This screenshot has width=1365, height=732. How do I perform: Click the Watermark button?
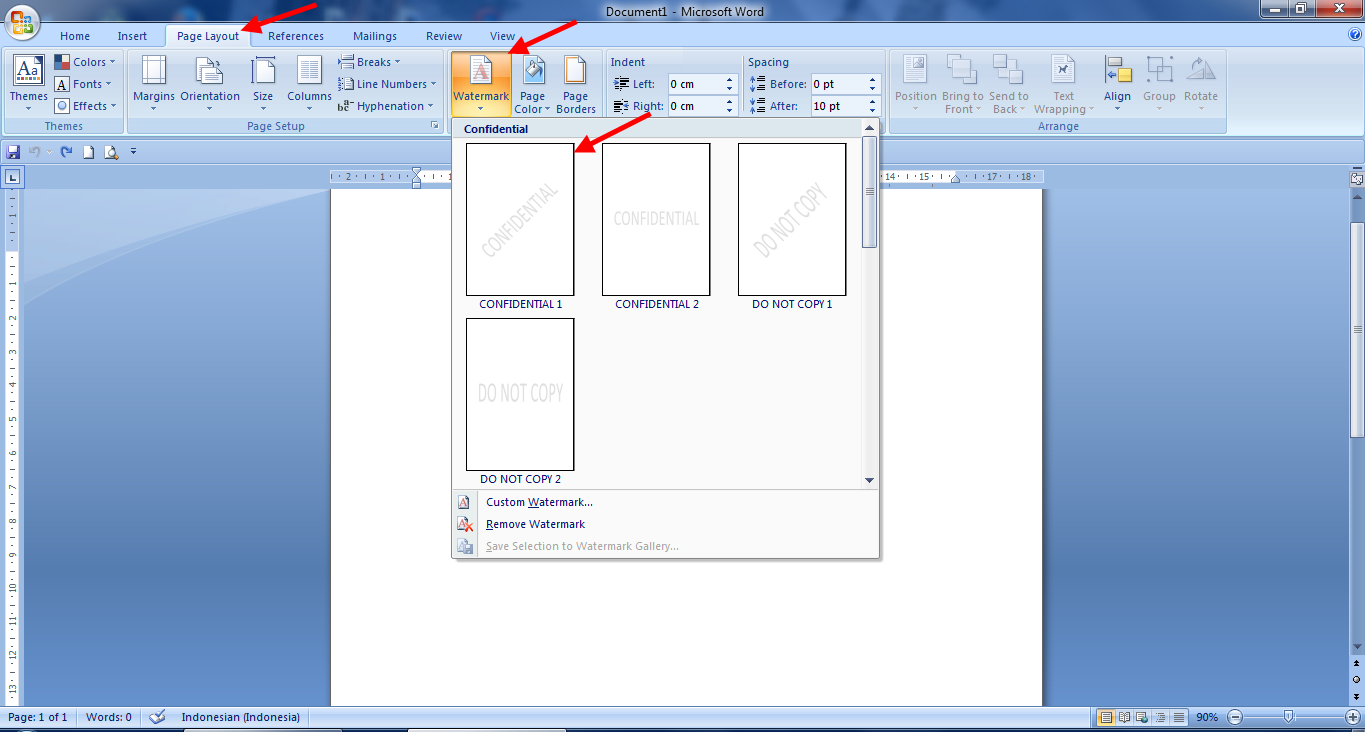point(481,84)
